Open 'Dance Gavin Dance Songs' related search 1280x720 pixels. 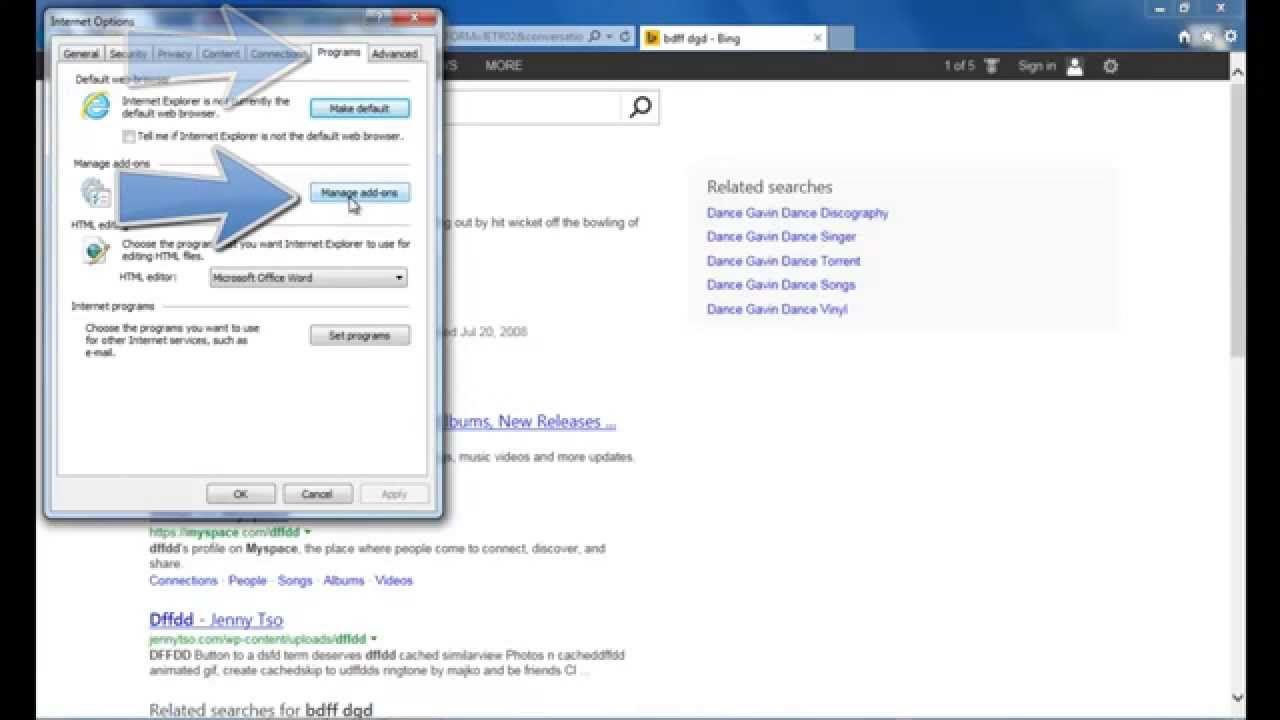[x=781, y=285]
